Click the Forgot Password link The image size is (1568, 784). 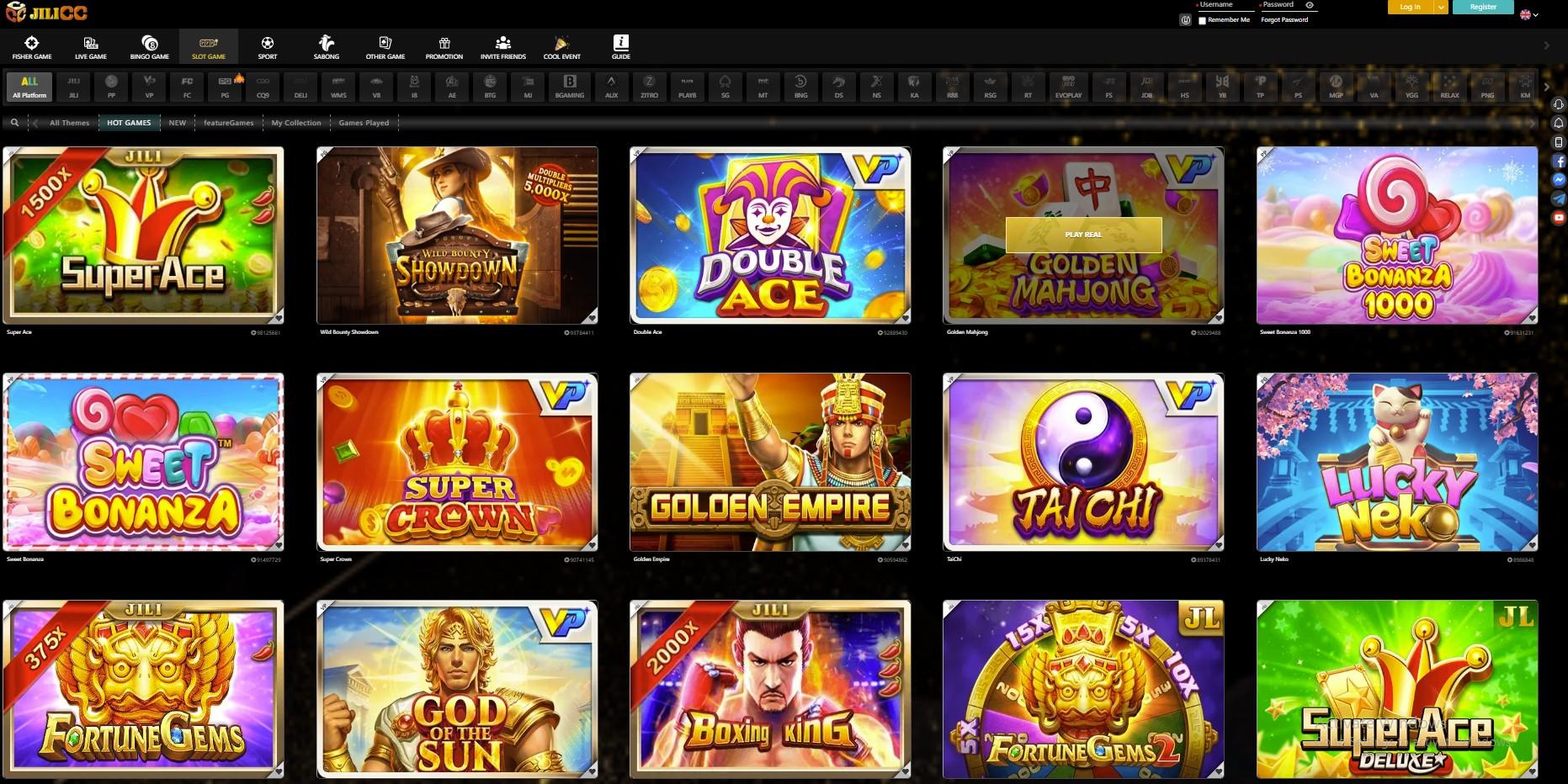click(x=1284, y=20)
